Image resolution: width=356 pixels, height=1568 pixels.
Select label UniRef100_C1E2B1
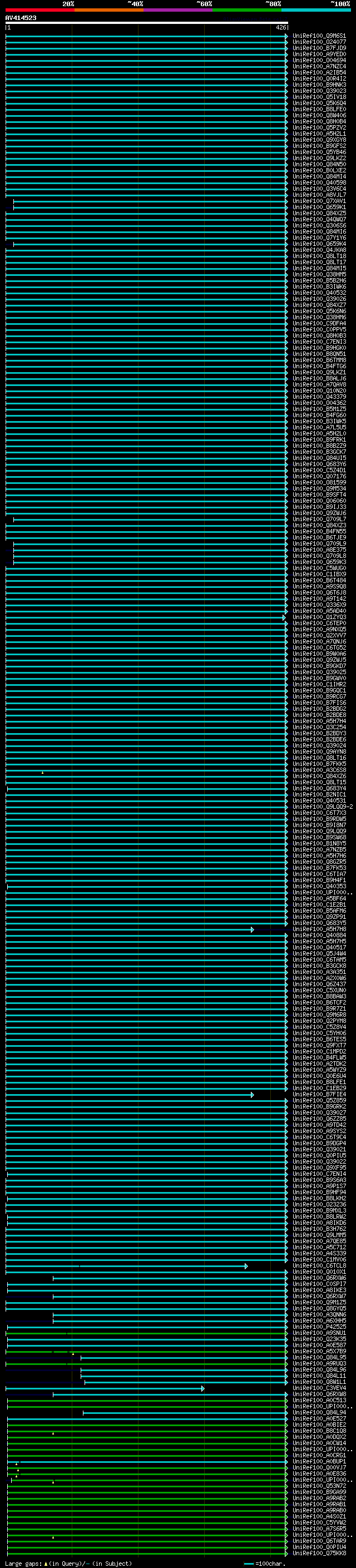(319, 904)
